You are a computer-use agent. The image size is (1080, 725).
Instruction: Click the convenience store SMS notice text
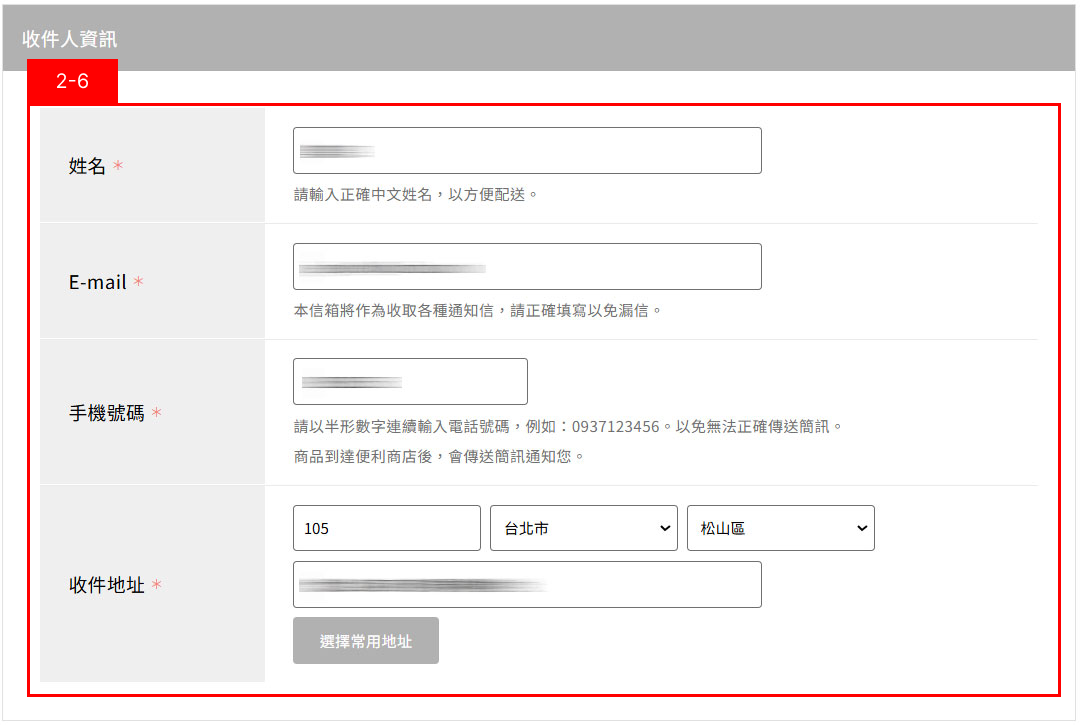point(438,457)
